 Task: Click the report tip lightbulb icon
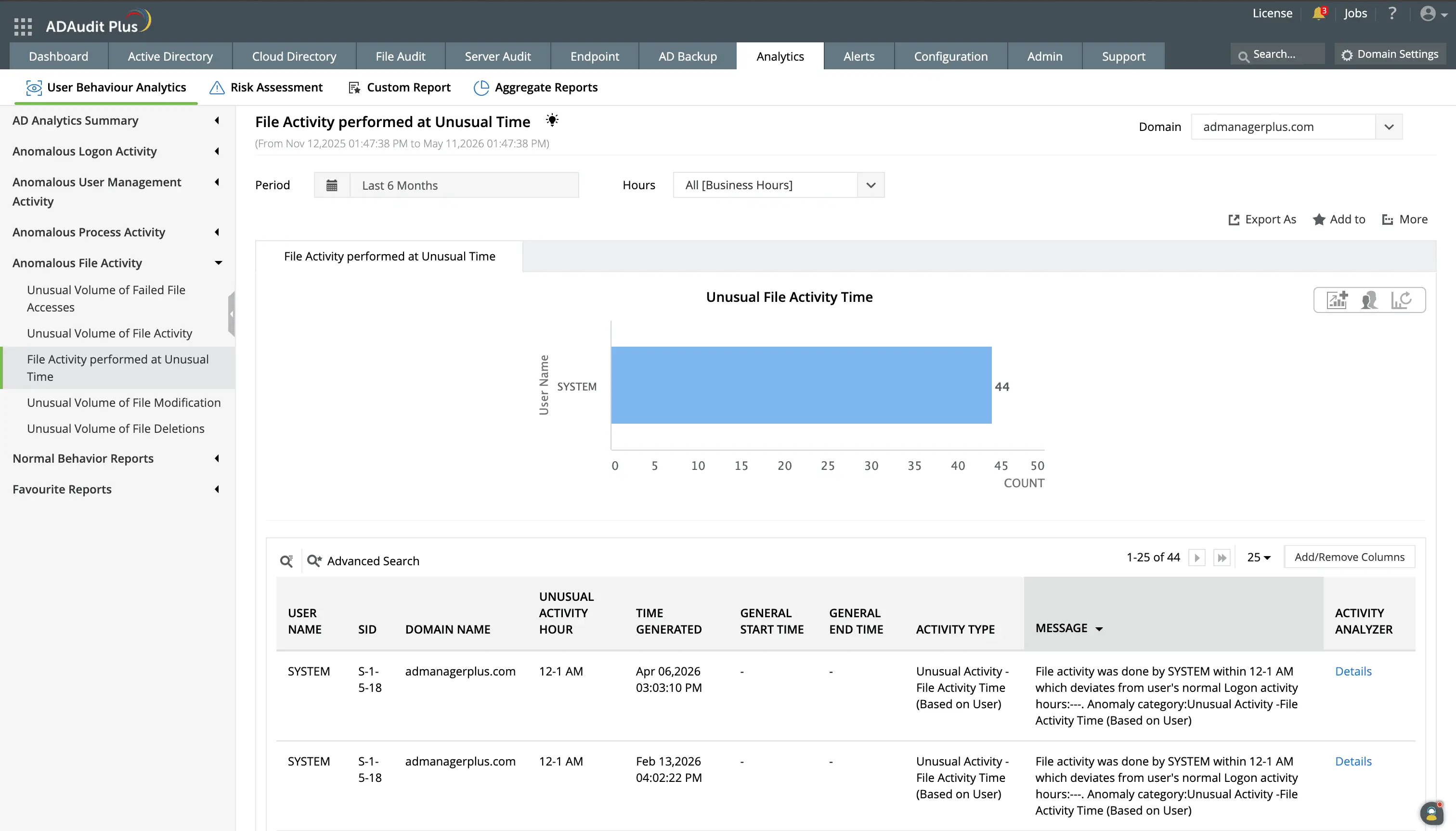[x=552, y=120]
